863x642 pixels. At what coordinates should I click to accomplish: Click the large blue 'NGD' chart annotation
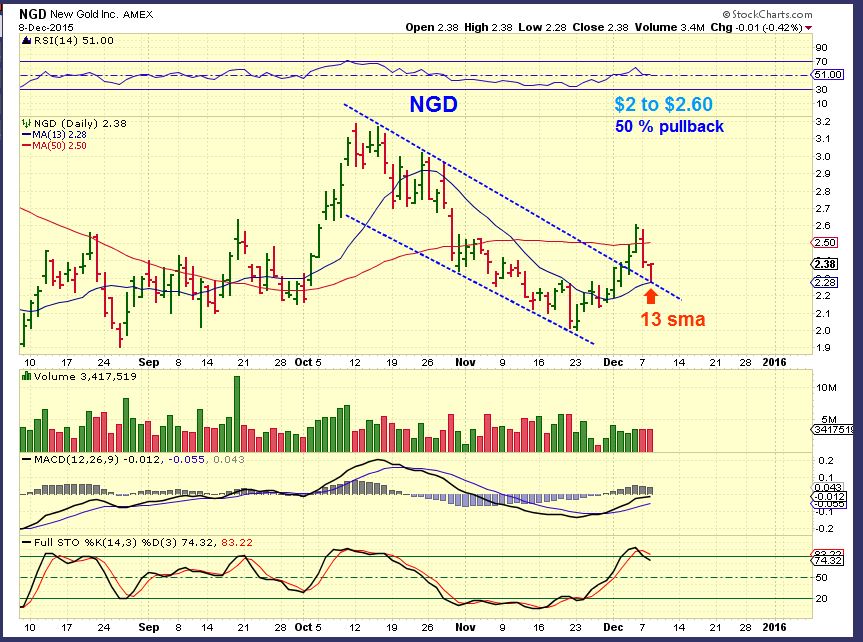pyautogui.click(x=433, y=104)
